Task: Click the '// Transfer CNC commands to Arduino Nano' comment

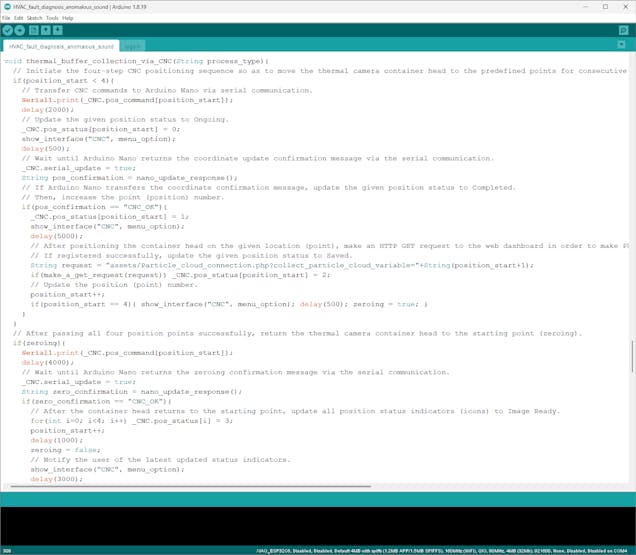Action: (167, 90)
